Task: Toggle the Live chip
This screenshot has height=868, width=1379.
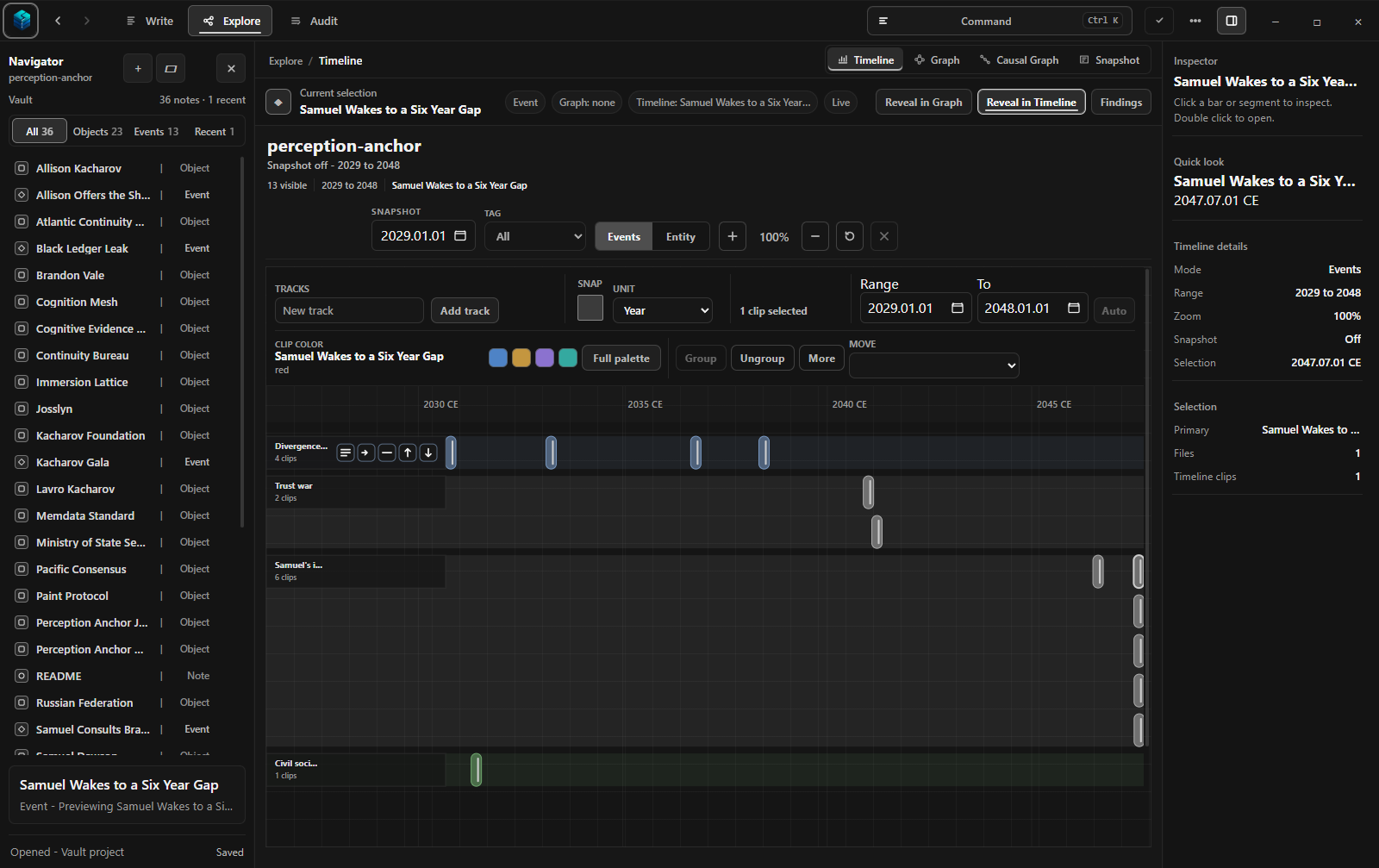Action: click(x=841, y=103)
